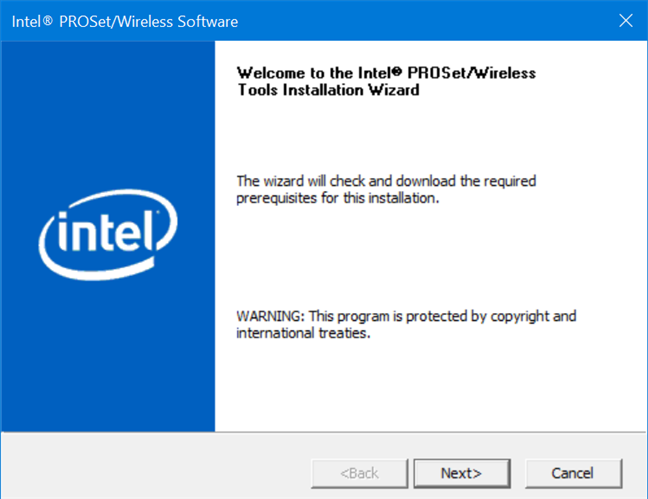This screenshot has height=499, width=648.
Task: Click the Next> button
Action: pyautogui.click(x=462, y=473)
